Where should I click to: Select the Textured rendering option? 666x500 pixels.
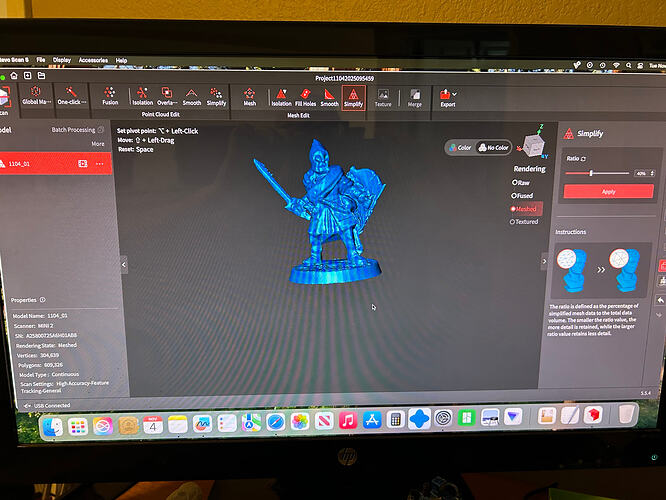point(524,222)
